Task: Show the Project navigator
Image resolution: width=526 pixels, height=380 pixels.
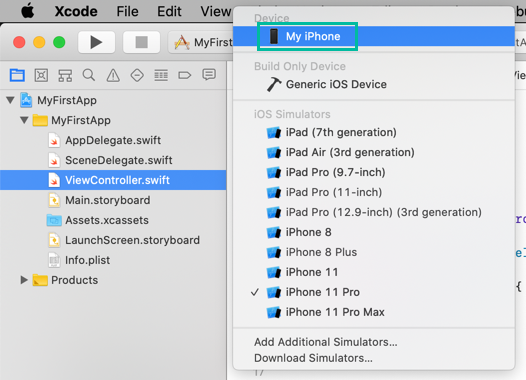Action: (17, 75)
